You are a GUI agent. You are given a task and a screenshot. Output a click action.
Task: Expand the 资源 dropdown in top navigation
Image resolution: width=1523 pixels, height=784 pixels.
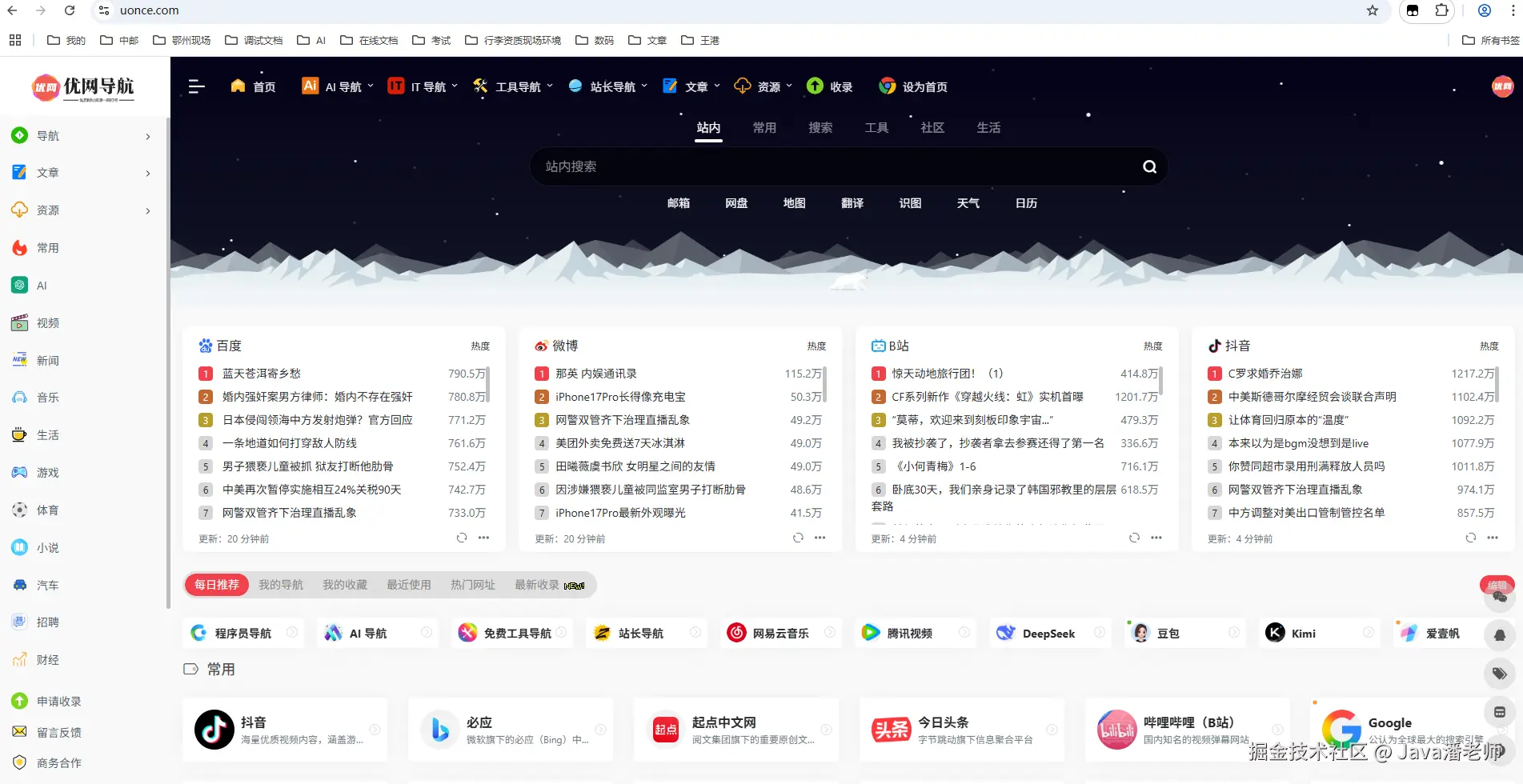pos(764,86)
